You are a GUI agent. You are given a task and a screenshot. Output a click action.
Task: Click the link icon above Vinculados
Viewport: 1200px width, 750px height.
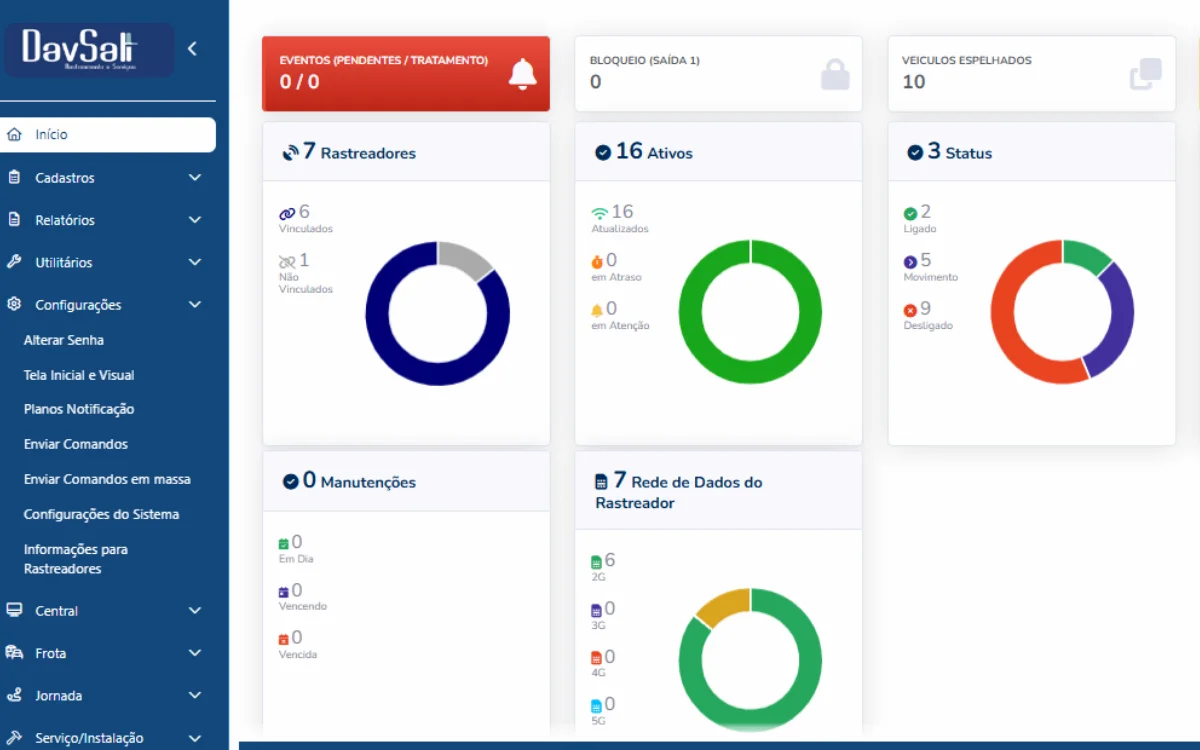(x=287, y=213)
